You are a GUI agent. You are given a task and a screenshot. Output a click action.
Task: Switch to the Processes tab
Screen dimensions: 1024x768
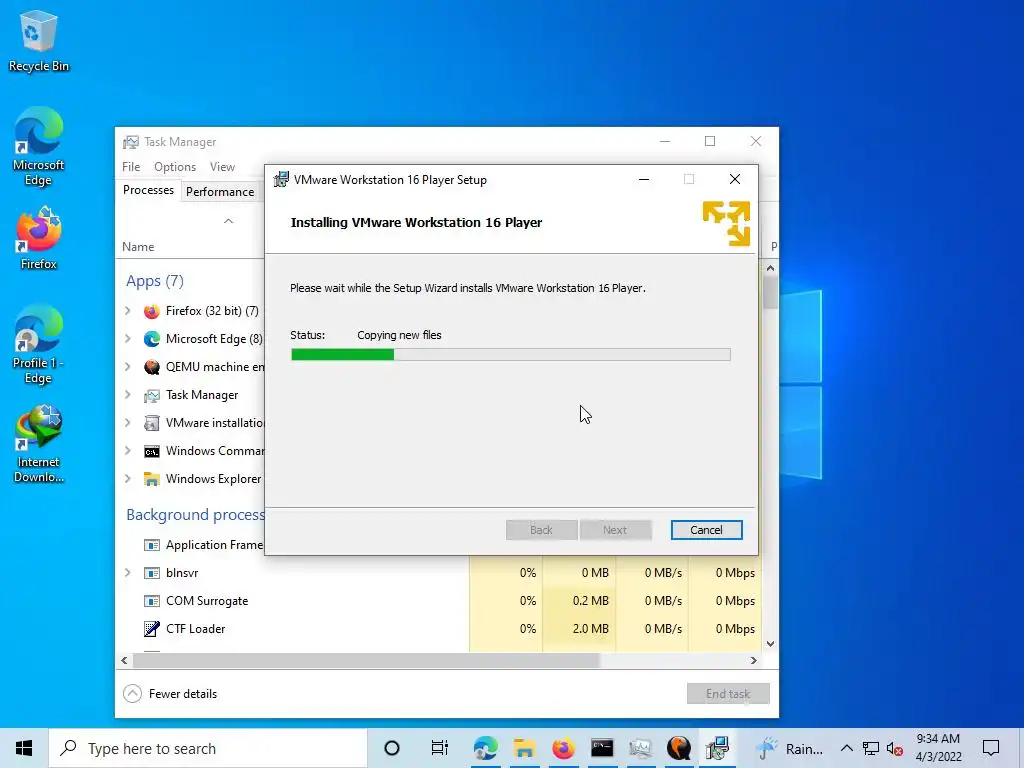coord(148,190)
